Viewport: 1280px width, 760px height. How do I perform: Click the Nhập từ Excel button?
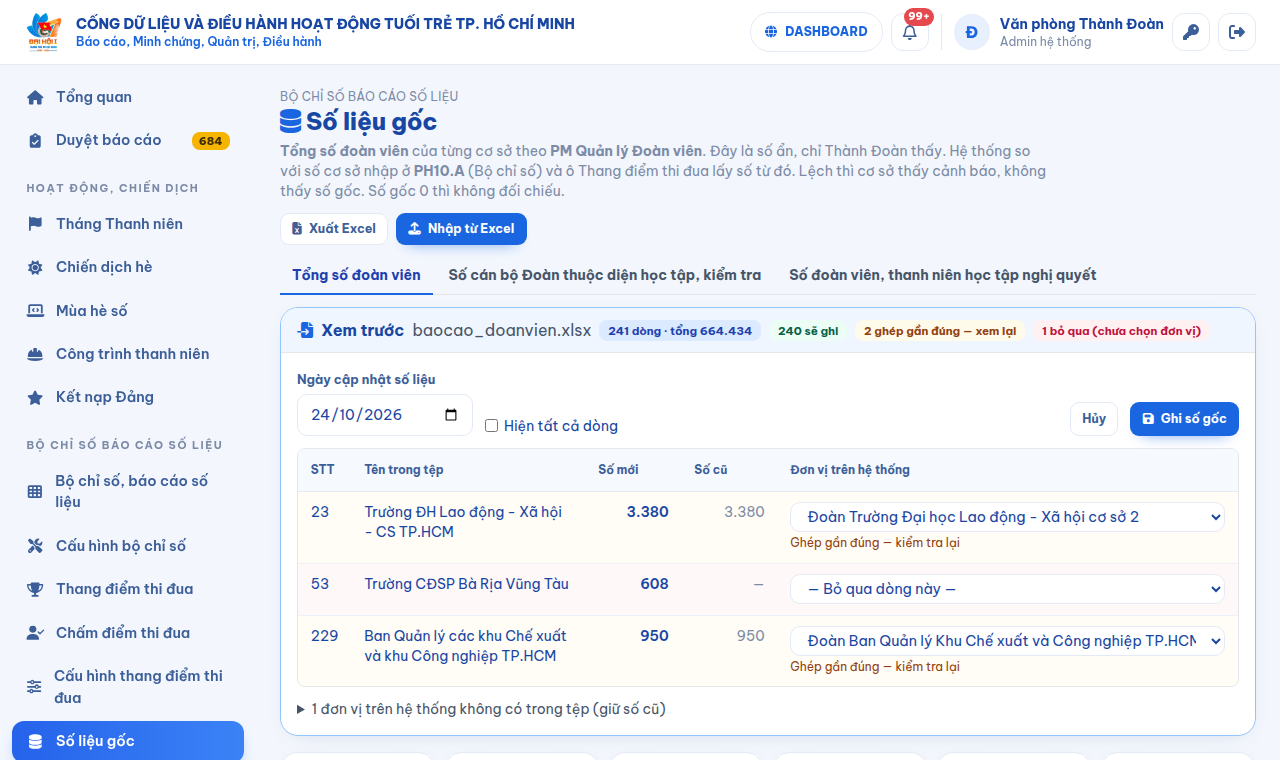(x=461, y=229)
